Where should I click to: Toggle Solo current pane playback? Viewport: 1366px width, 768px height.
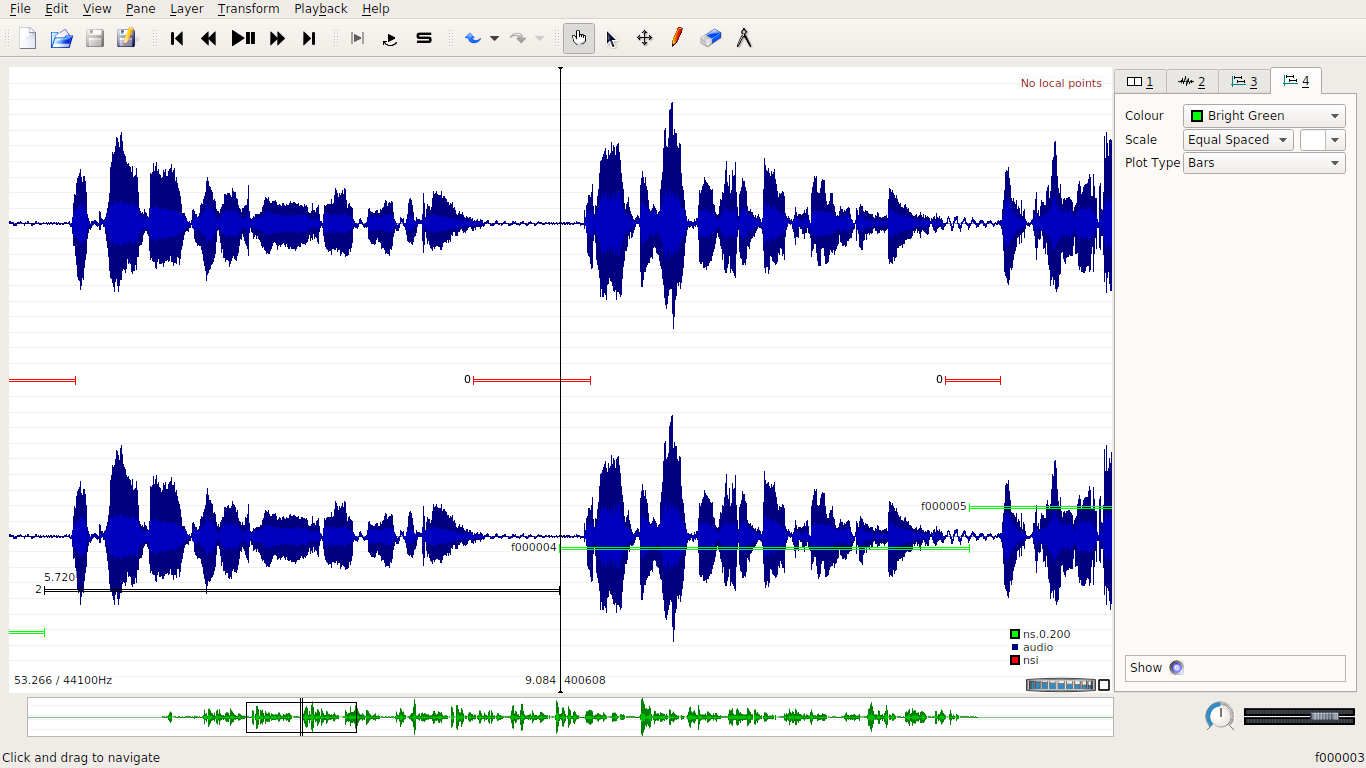click(x=424, y=38)
